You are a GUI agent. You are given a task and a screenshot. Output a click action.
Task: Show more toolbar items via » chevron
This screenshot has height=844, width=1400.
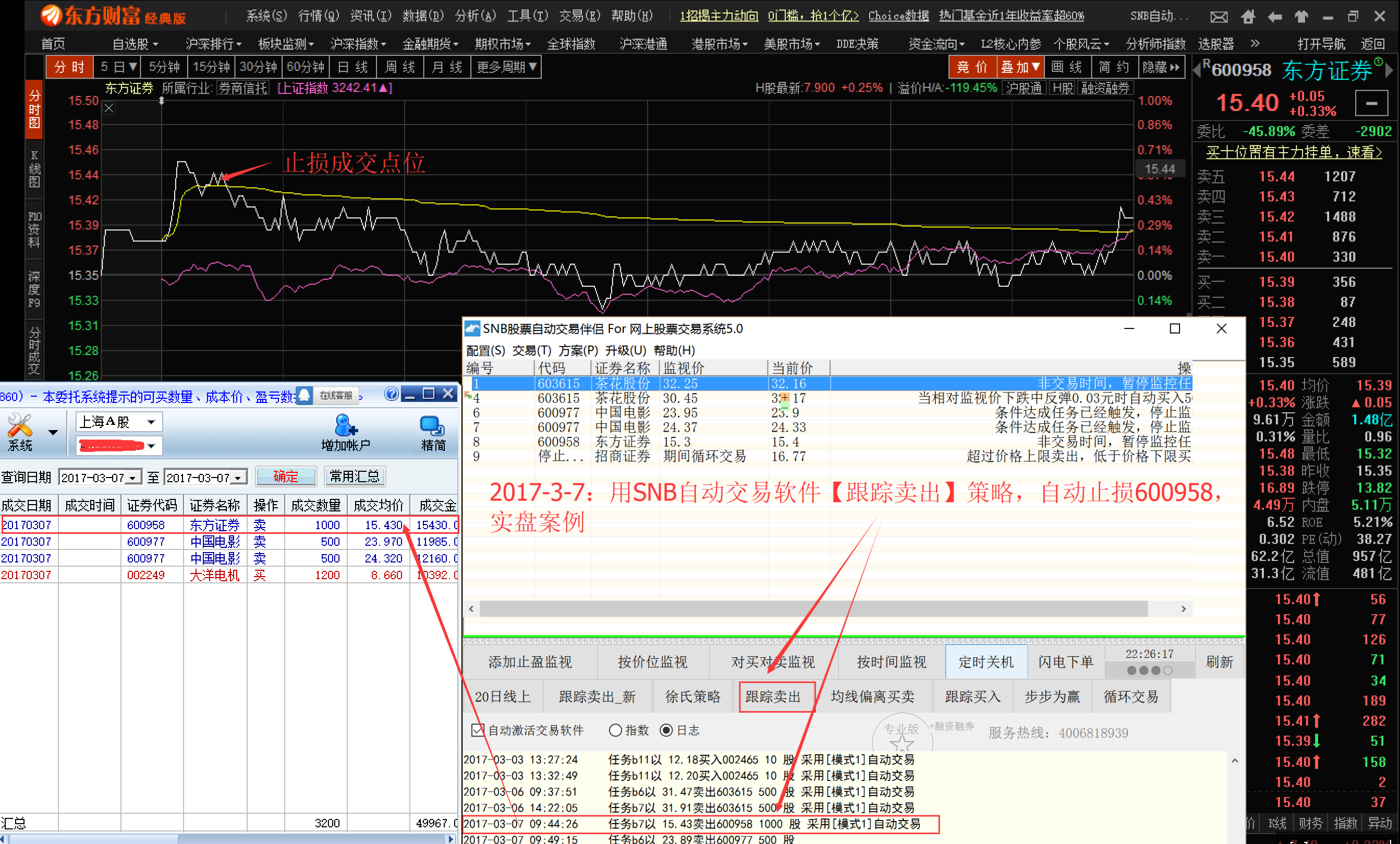point(1255,43)
